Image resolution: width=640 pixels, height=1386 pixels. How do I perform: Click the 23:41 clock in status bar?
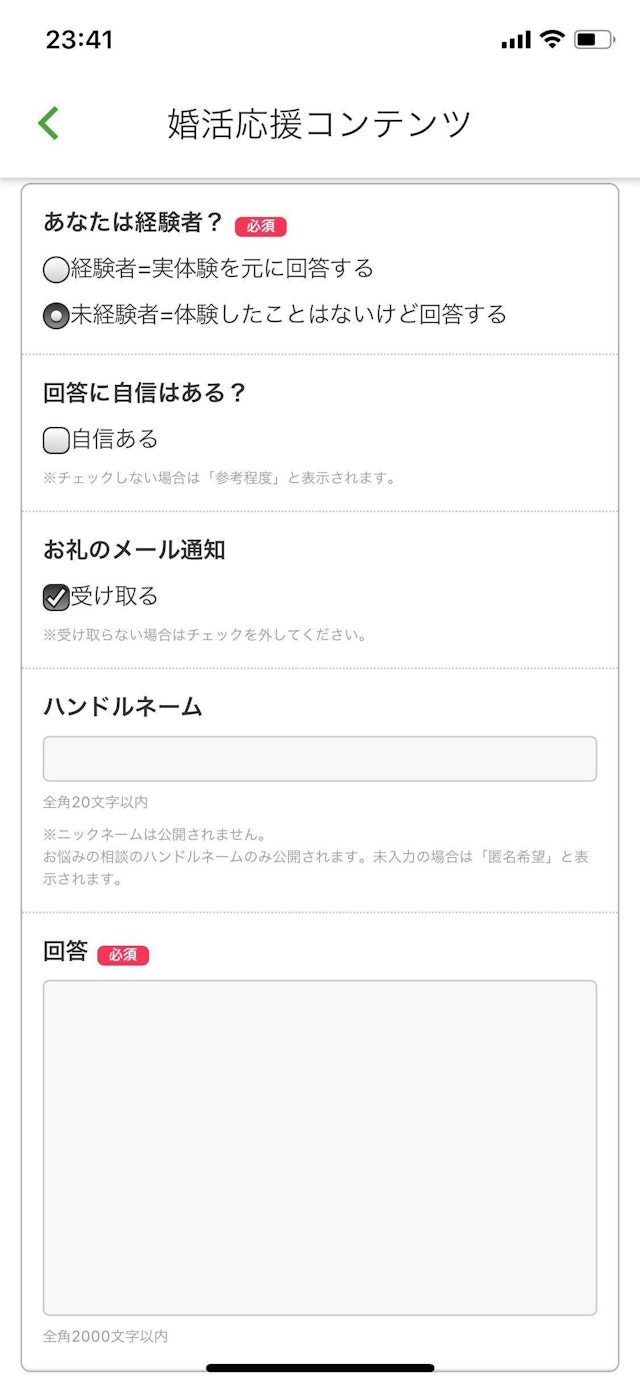[80, 40]
